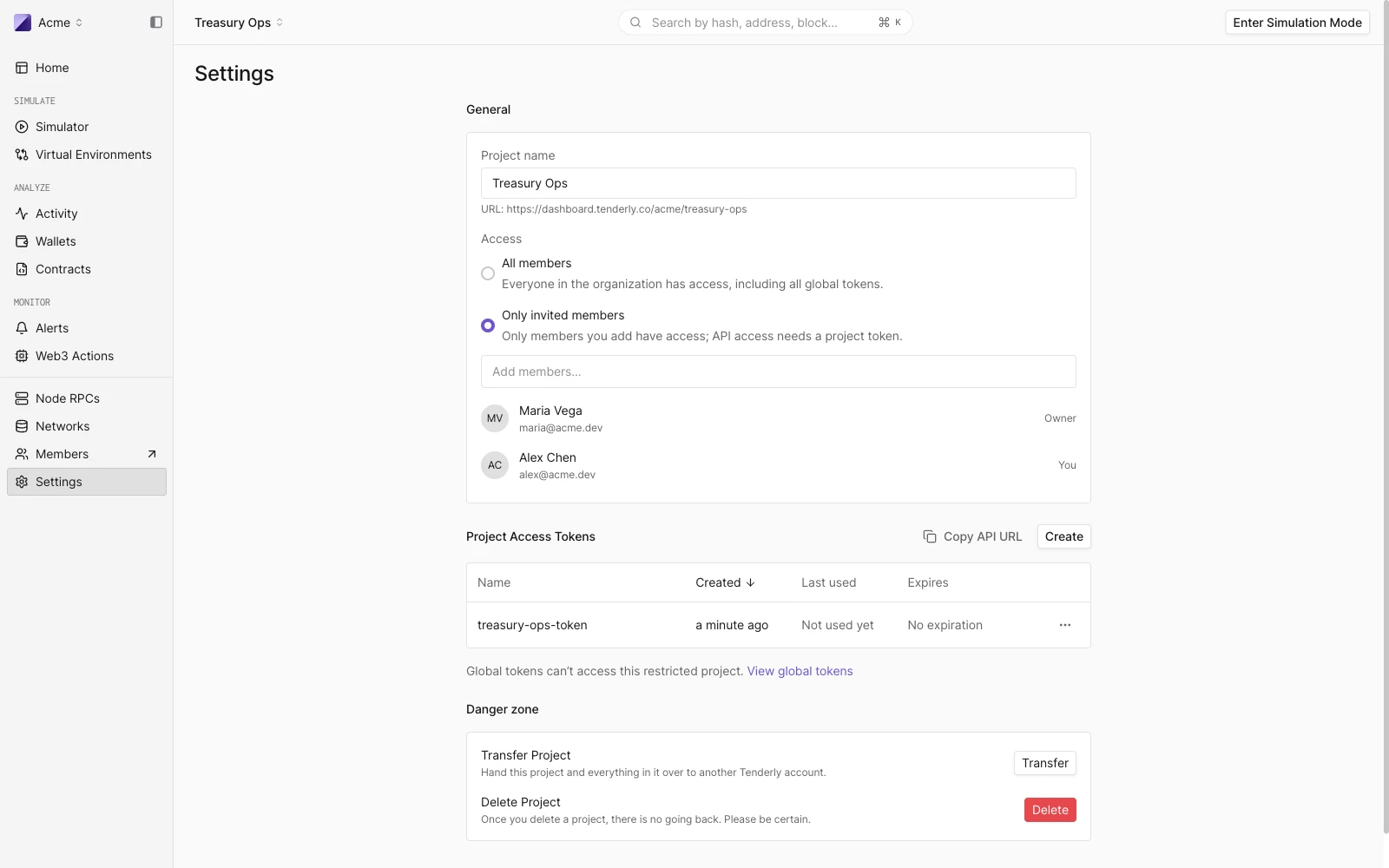The height and width of the screenshot is (868, 1389).
Task: Click the Simulator play icon
Action: point(22,127)
